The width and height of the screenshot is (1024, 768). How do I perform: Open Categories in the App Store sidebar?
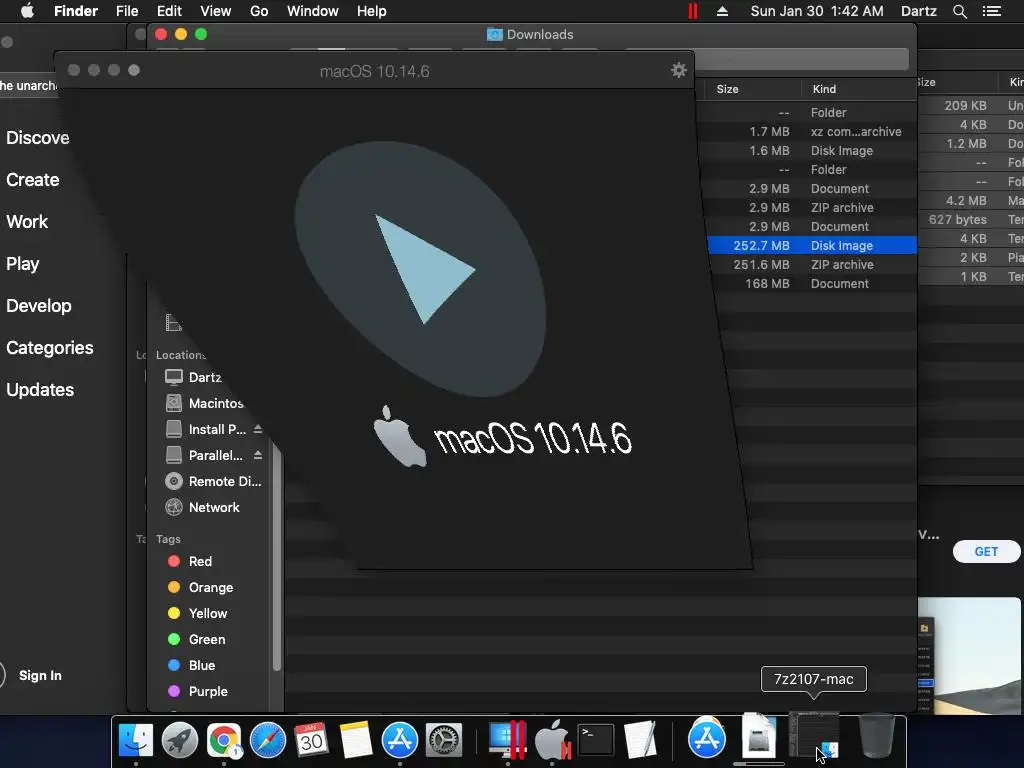(50, 347)
